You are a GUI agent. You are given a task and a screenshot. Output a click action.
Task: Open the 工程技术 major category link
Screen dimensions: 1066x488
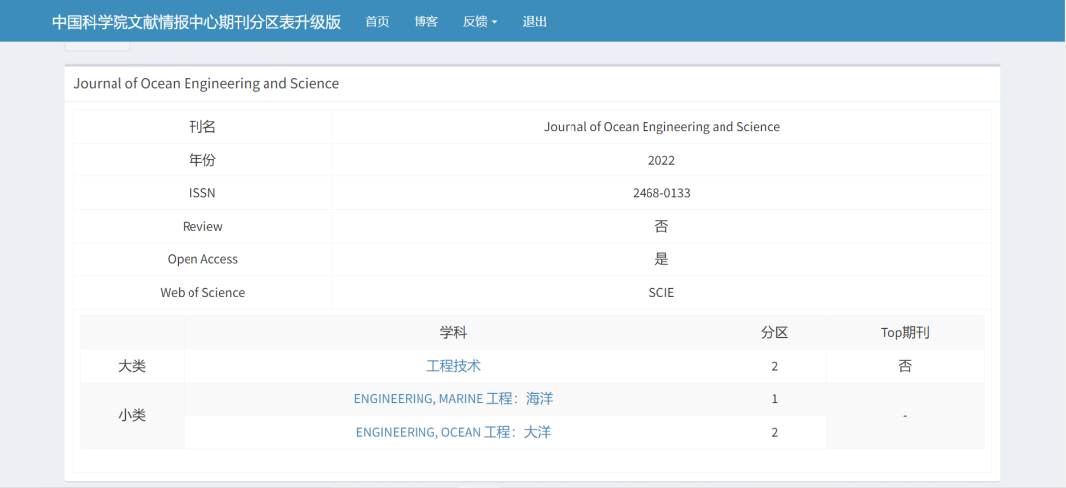pyautogui.click(x=453, y=366)
